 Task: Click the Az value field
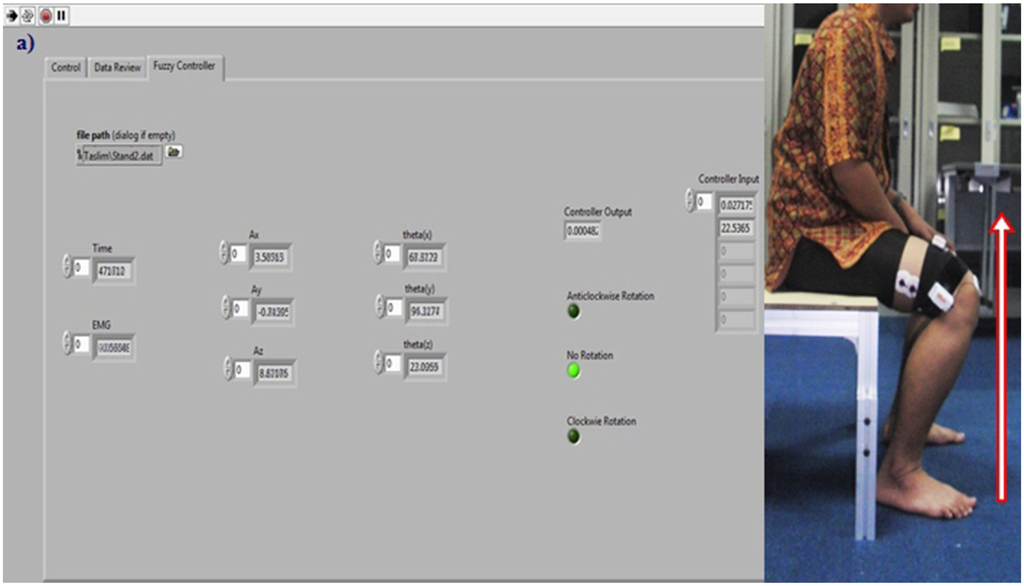pos(274,373)
